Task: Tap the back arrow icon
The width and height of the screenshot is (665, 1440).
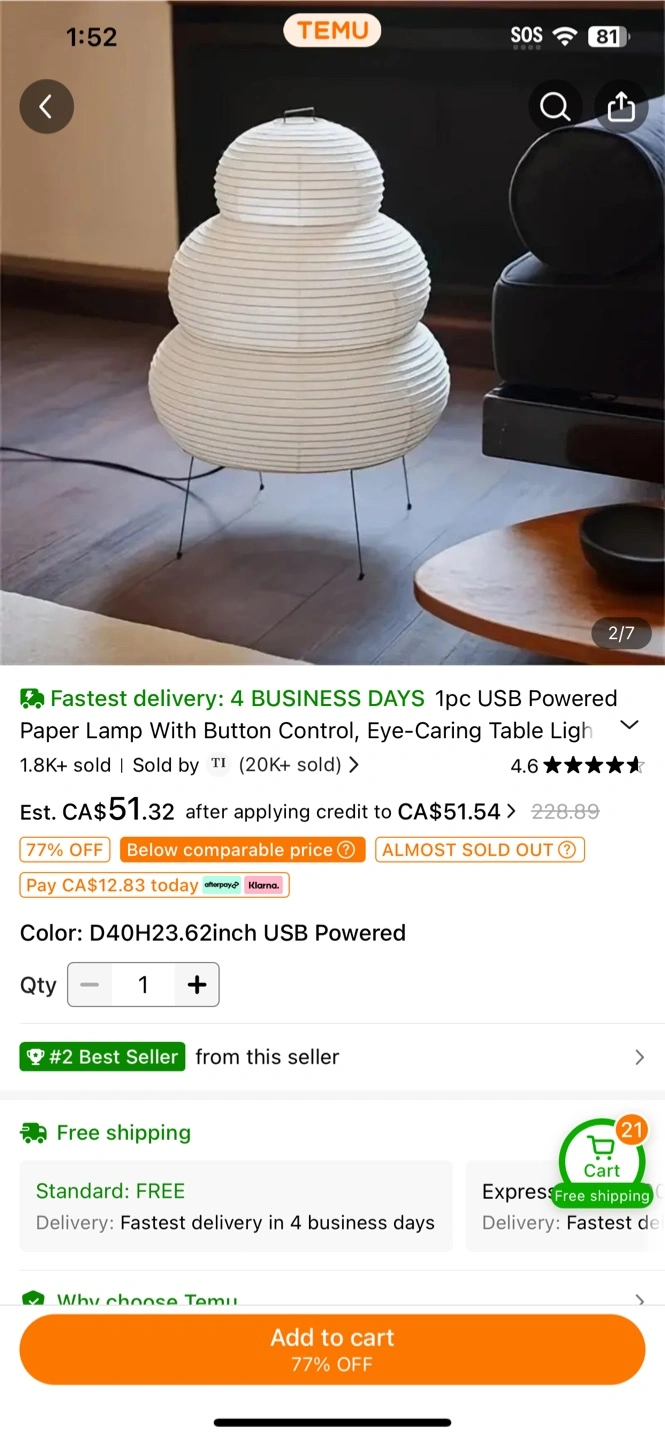Action: tap(46, 106)
